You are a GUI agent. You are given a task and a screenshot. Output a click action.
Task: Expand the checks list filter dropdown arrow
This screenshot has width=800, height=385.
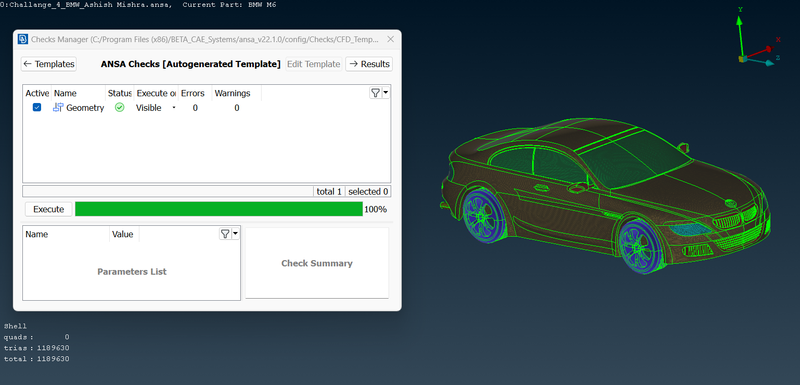pyautogui.click(x=386, y=93)
